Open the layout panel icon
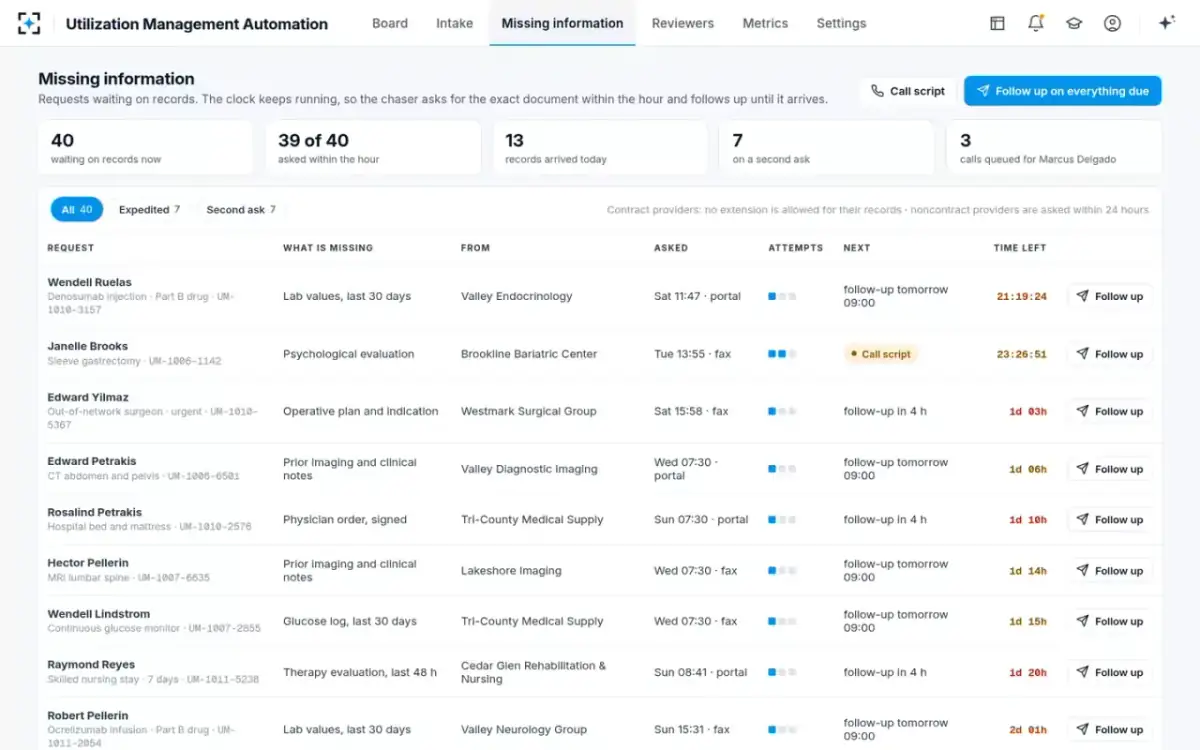 pos(997,23)
